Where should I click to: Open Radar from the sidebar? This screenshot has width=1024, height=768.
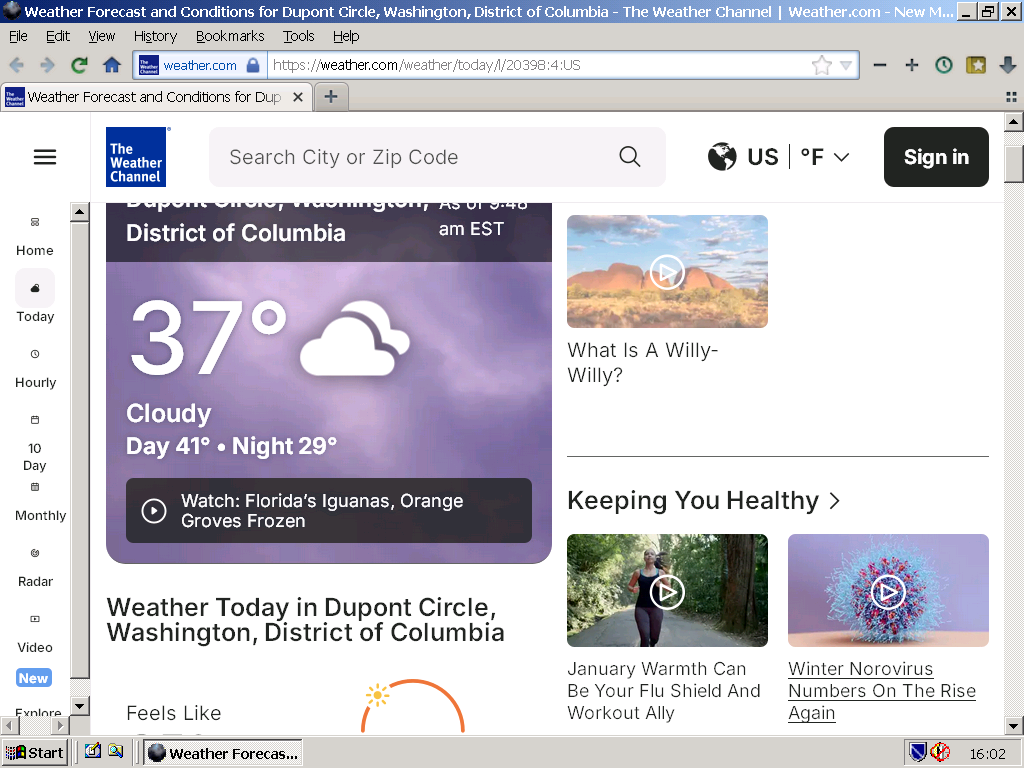(35, 567)
